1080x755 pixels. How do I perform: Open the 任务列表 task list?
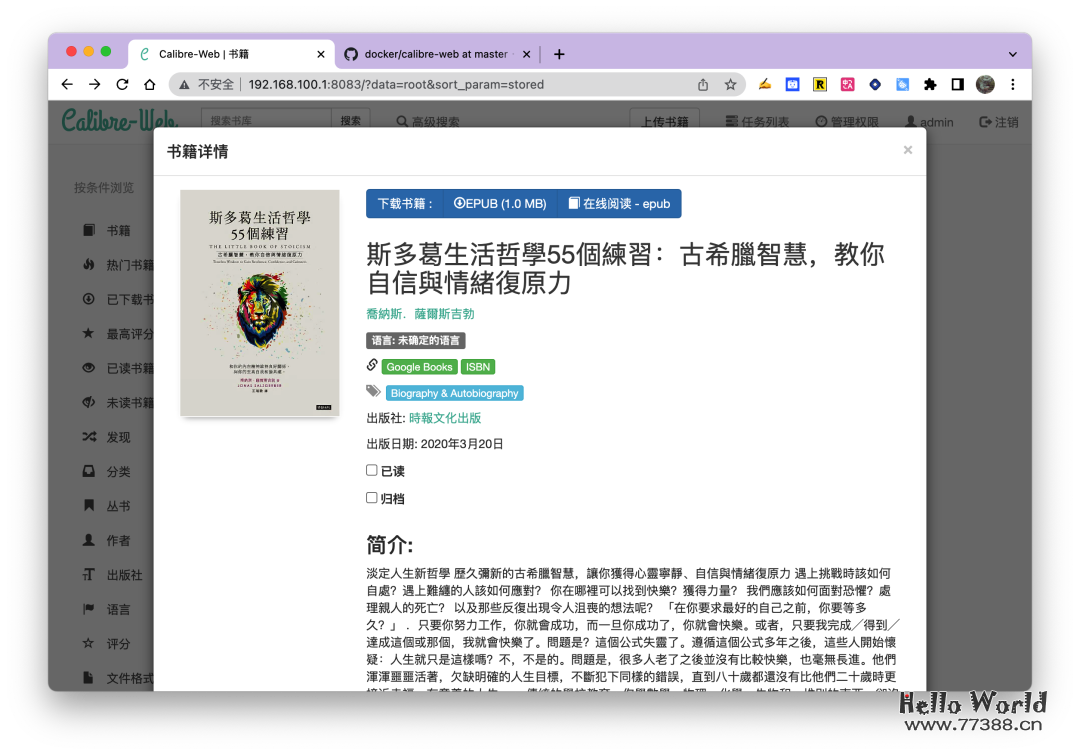tap(757, 122)
